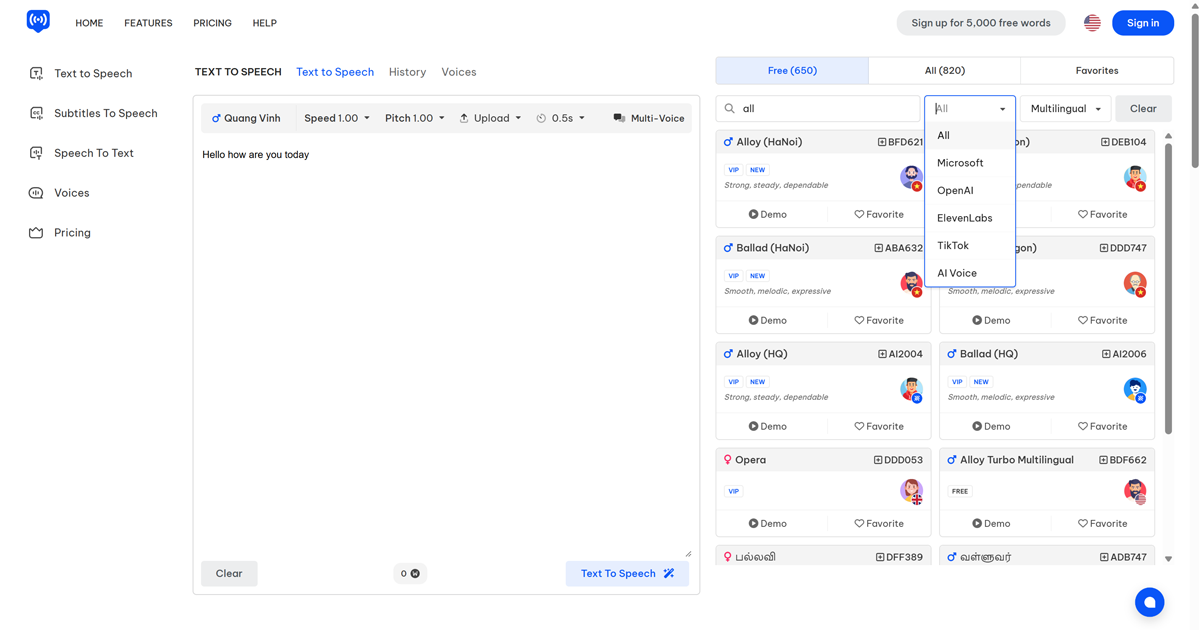Click the Alloy (HaNoi) voice avatar
Viewport: 1200px width, 630px height.
pyautogui.click(x=911, y=178)
